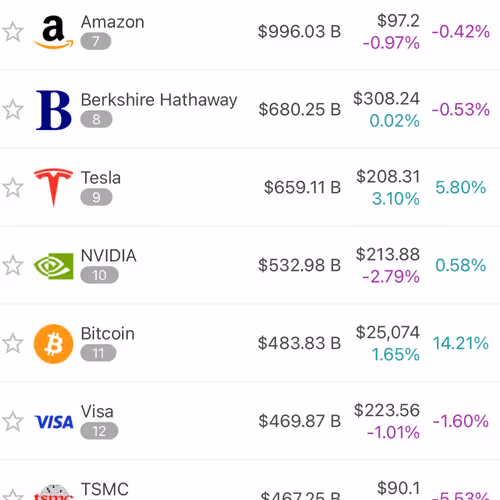Image resolution: width=500 pixels, height=500 pixels.
Task: Click the orange Bitcoin logo
Action: [x=53, y=344]
